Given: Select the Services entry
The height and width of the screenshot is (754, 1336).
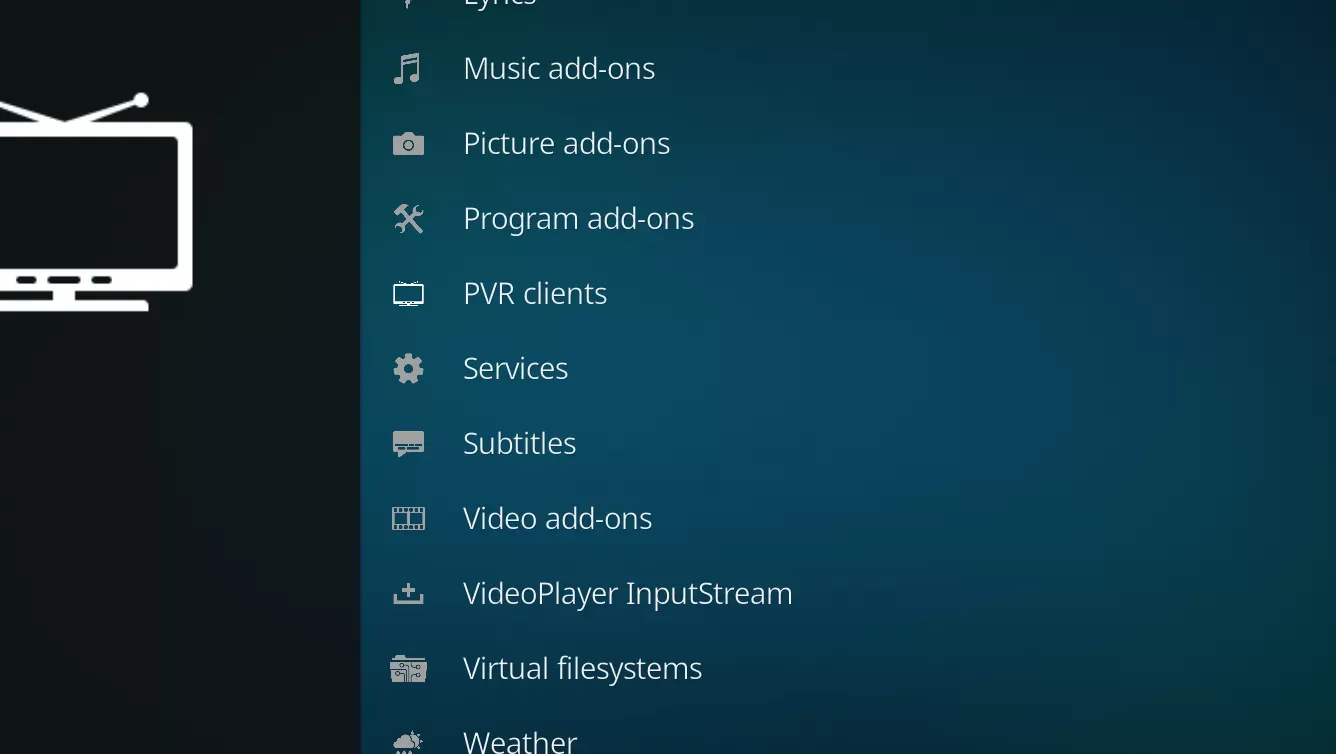Looking at the screenshot, I should click(x=515, y=368).
